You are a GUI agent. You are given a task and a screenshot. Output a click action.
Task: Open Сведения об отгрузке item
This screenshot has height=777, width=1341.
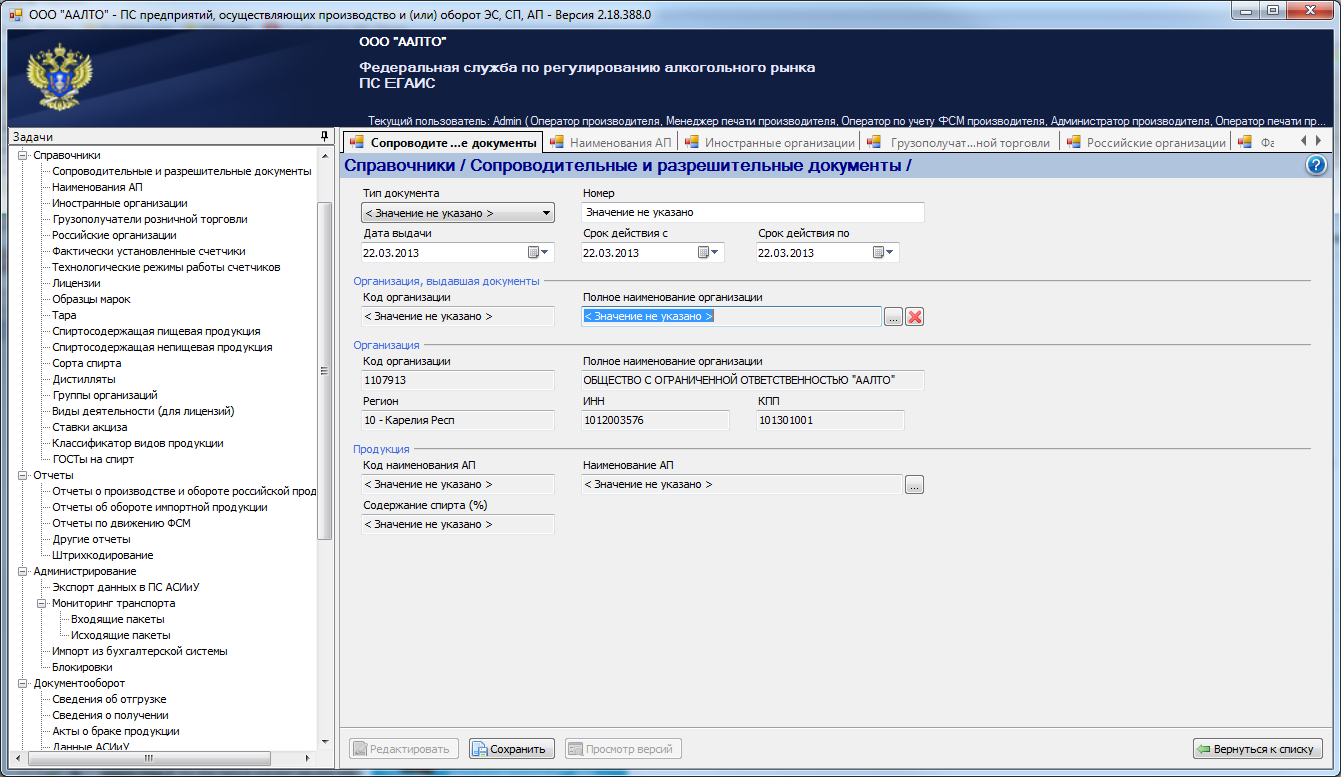(109, 699)
